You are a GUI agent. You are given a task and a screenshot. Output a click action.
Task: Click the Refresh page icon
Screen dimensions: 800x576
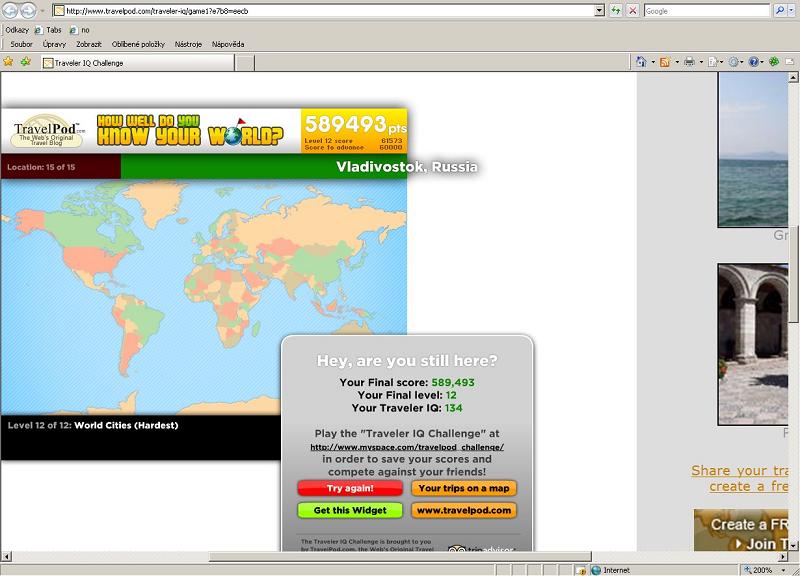tap(617, 10)
